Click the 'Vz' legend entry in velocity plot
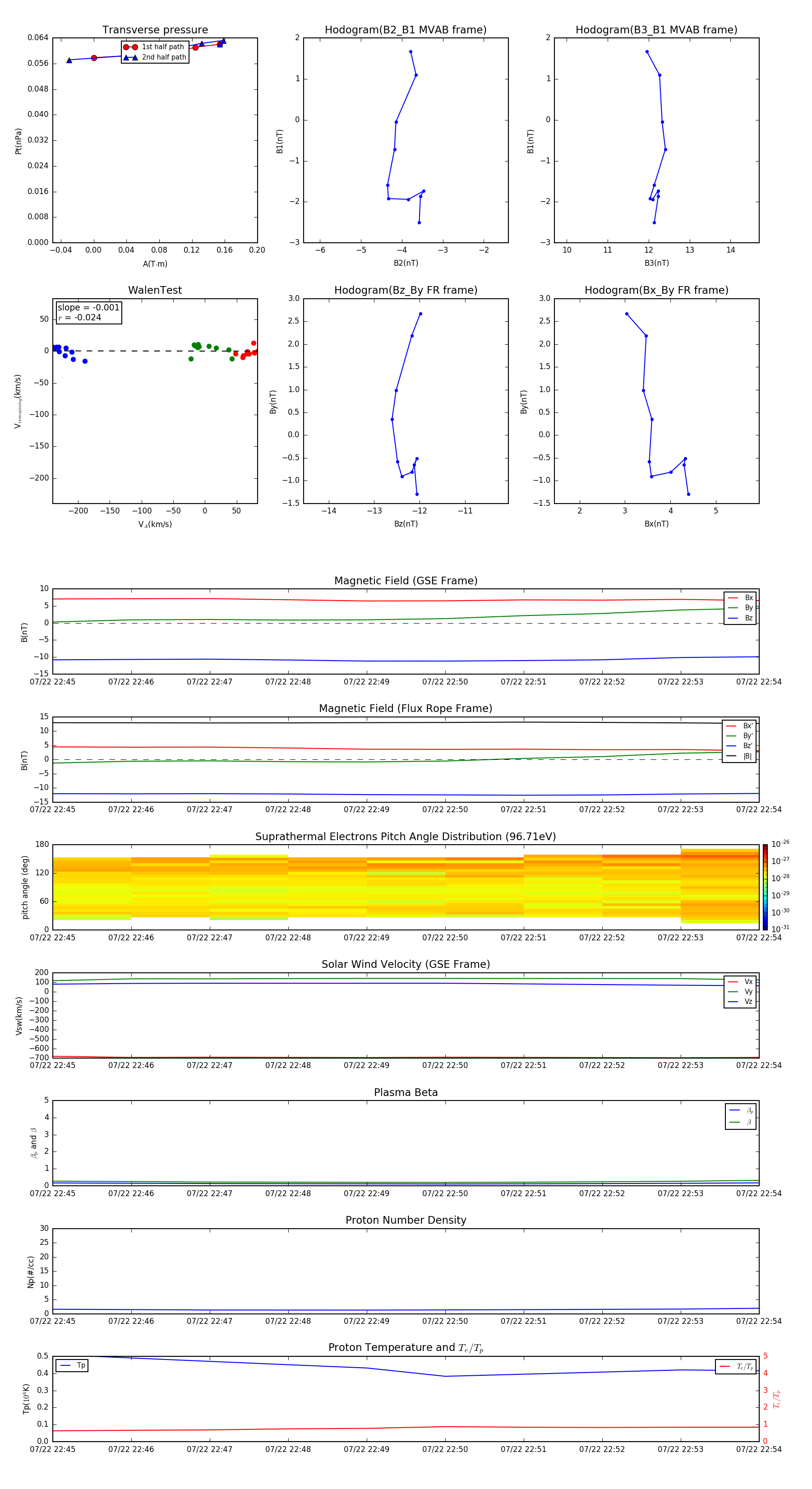 pyautogui.click(x=740, y=1002)
